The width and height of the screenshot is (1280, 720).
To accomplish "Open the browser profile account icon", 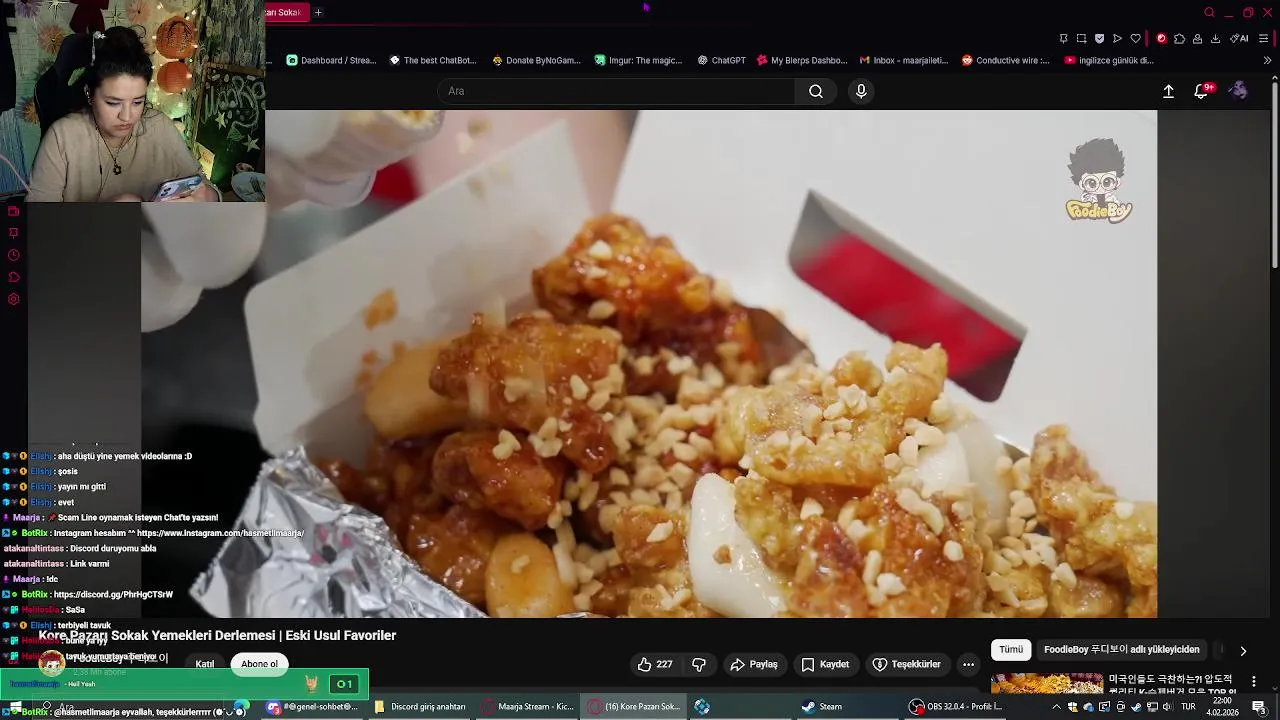I will coord(1197,39).
